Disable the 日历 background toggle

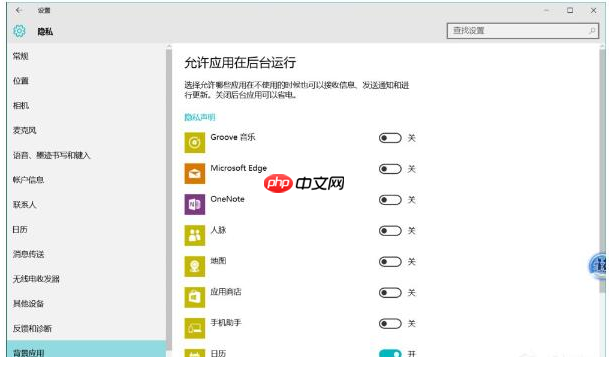point(390,353)
